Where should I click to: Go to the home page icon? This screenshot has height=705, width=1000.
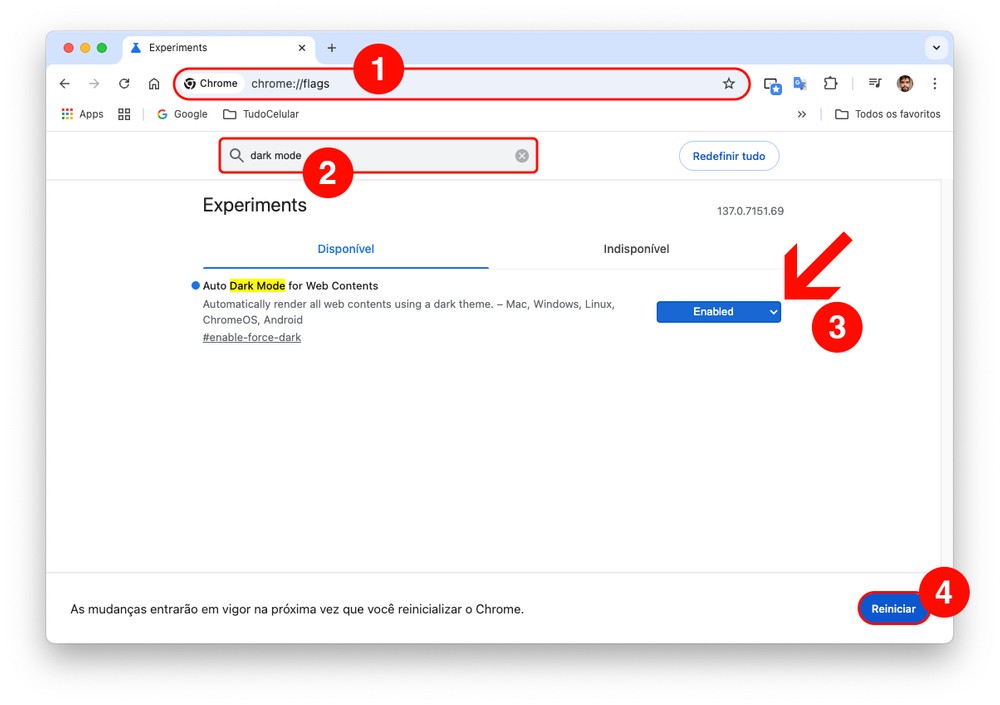(x=154, y=84)
